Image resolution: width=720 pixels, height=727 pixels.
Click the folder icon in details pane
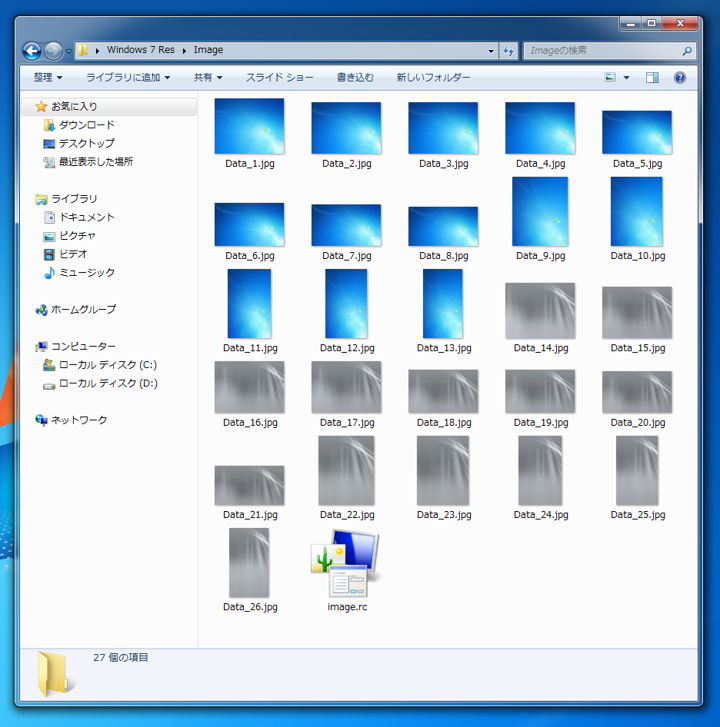pyautogui.click(x=57, y=674)
